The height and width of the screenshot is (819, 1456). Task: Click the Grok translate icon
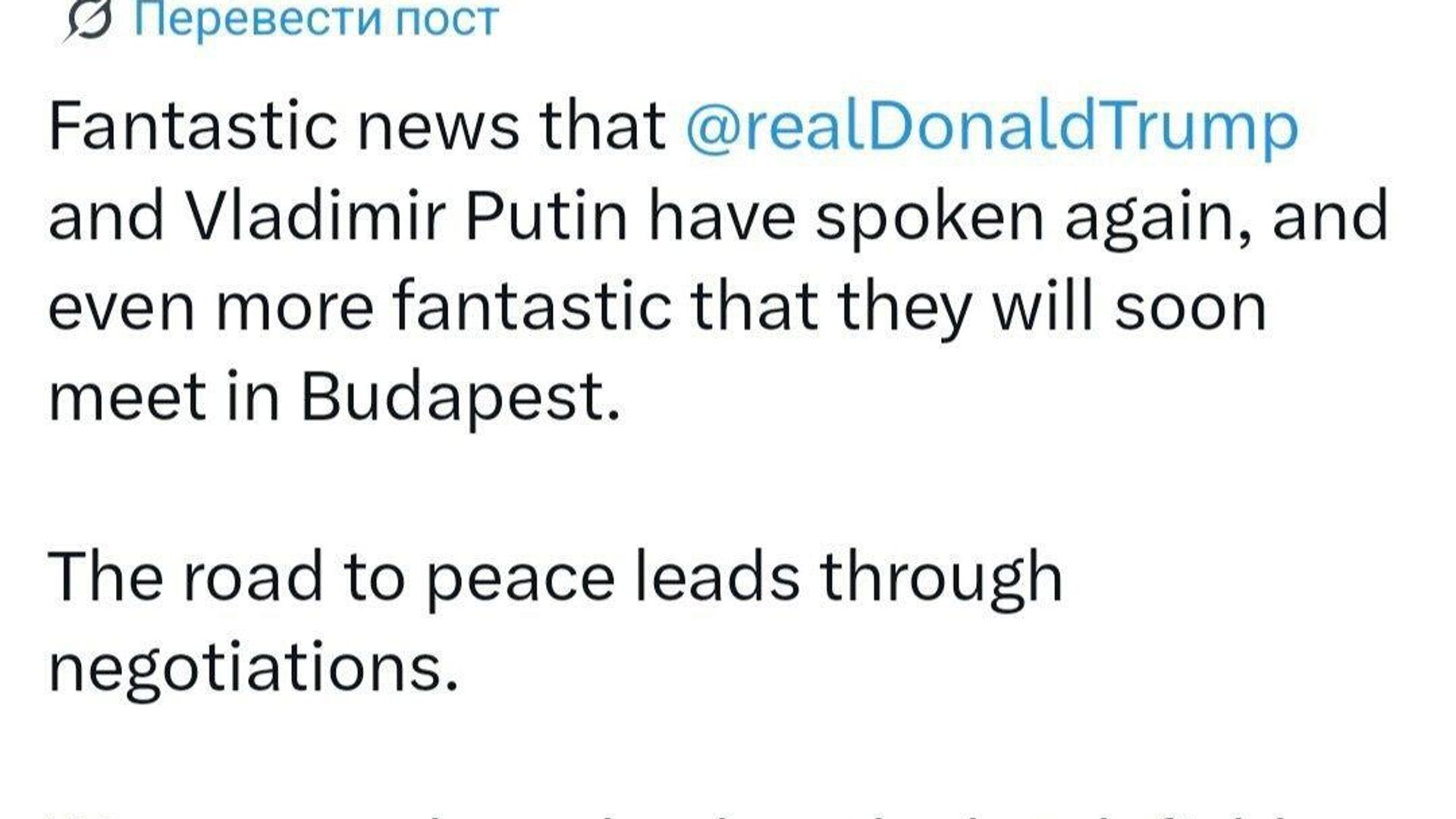[x=86, y=20]
